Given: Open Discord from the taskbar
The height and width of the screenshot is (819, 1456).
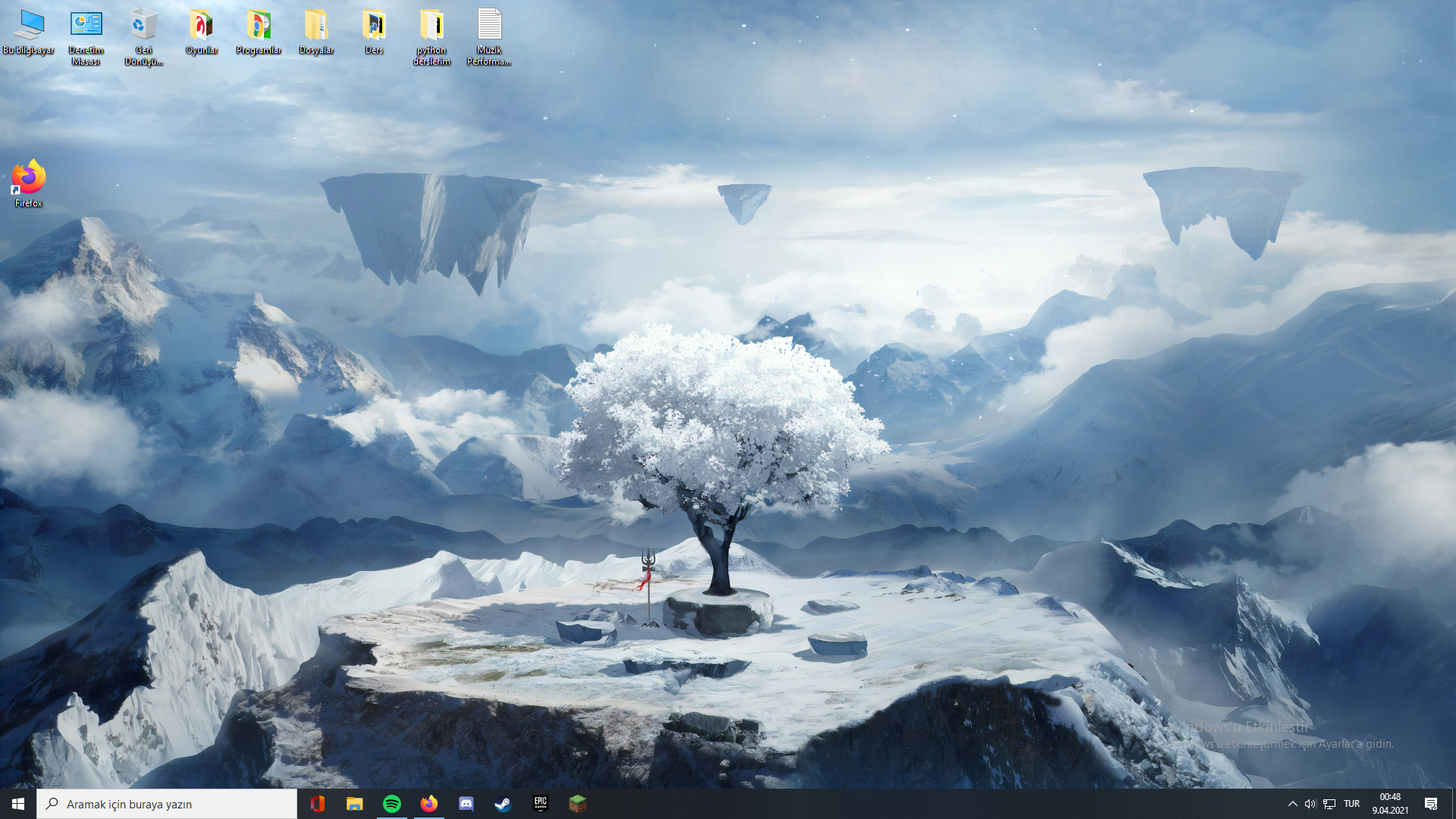Looking at the screenshot, I should [466, 804].
